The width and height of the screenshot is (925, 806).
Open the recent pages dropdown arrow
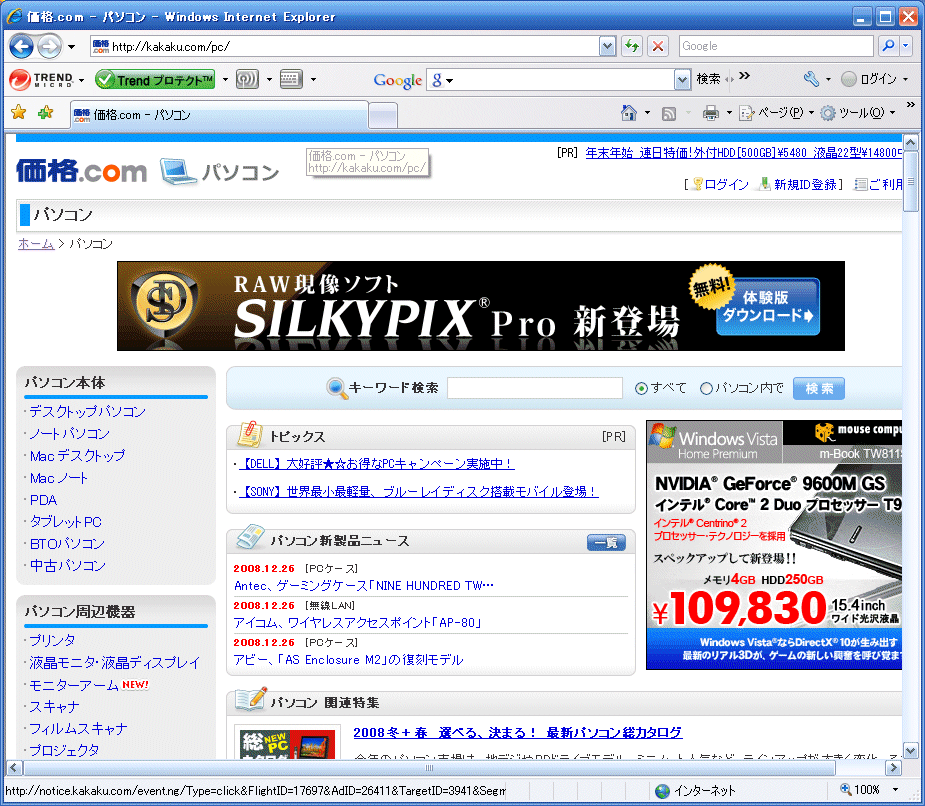(71, 47)
